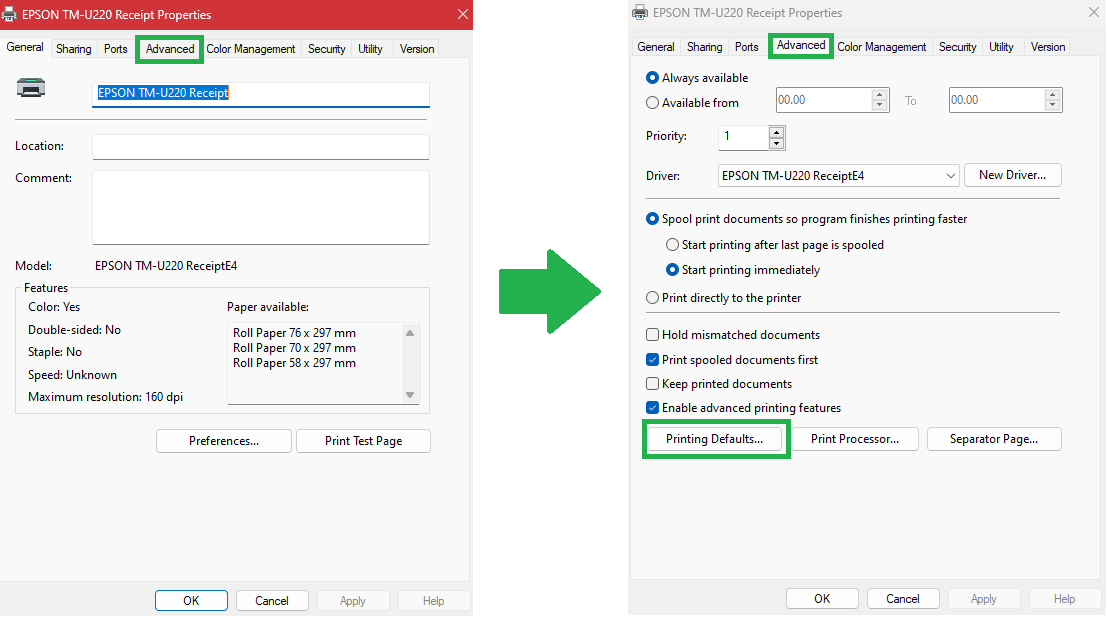Uncheck Print spooled documents first

point(652,360)
